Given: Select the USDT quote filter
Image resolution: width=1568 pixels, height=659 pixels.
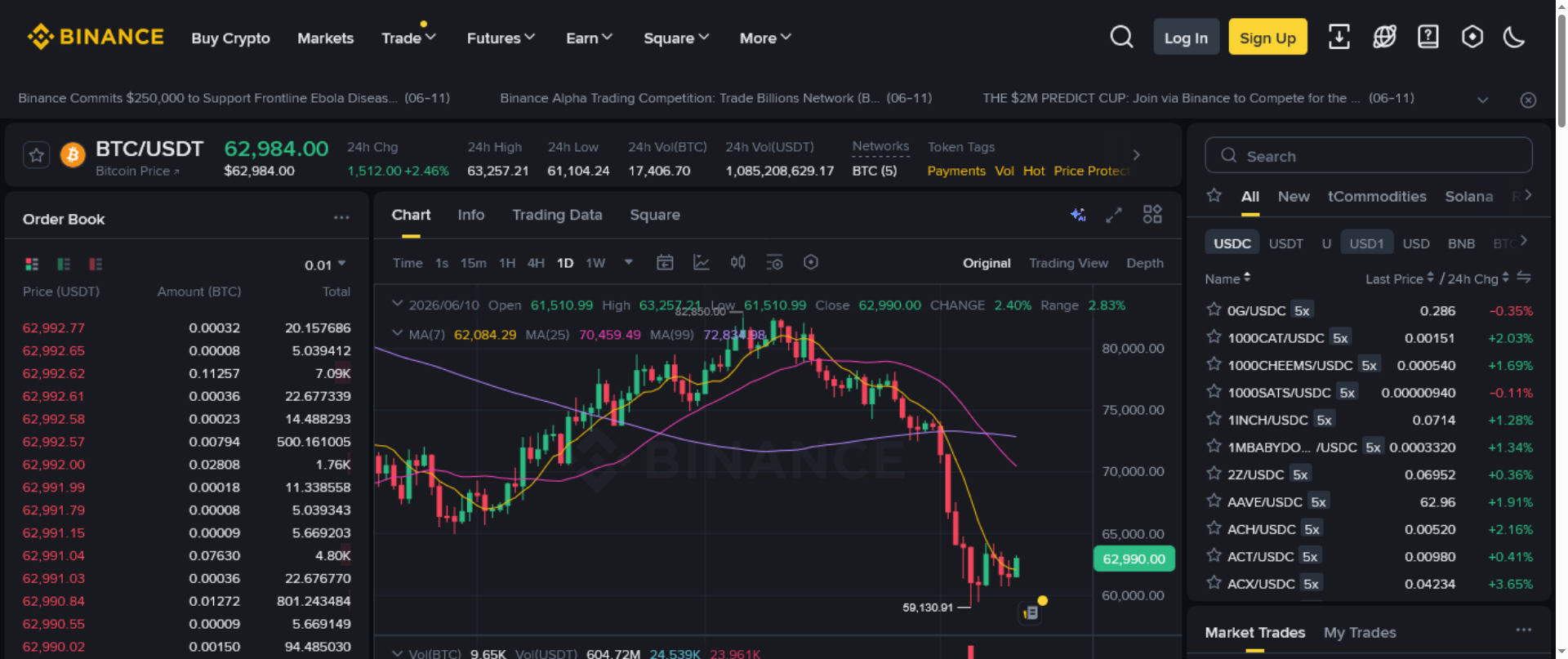Looking at the screenshot, I should click(1285, 243).
